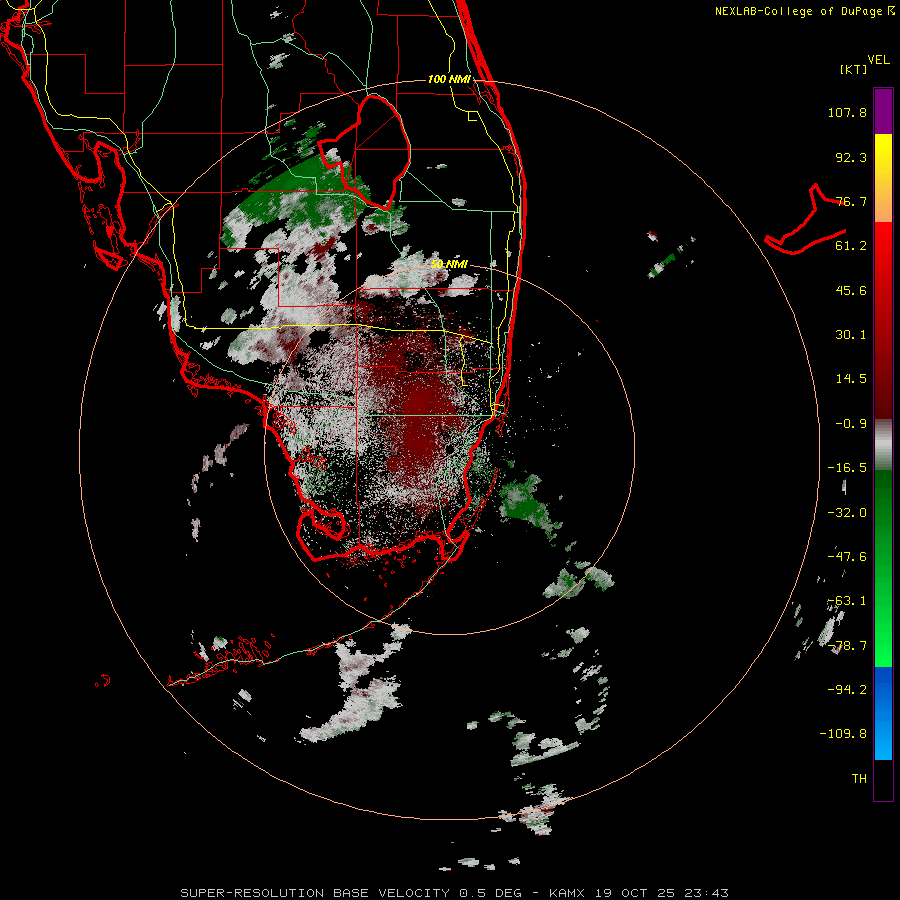This screenshot has height=900, width=900.
Task: Click the VEL legend title
Action: coord(878,60)
